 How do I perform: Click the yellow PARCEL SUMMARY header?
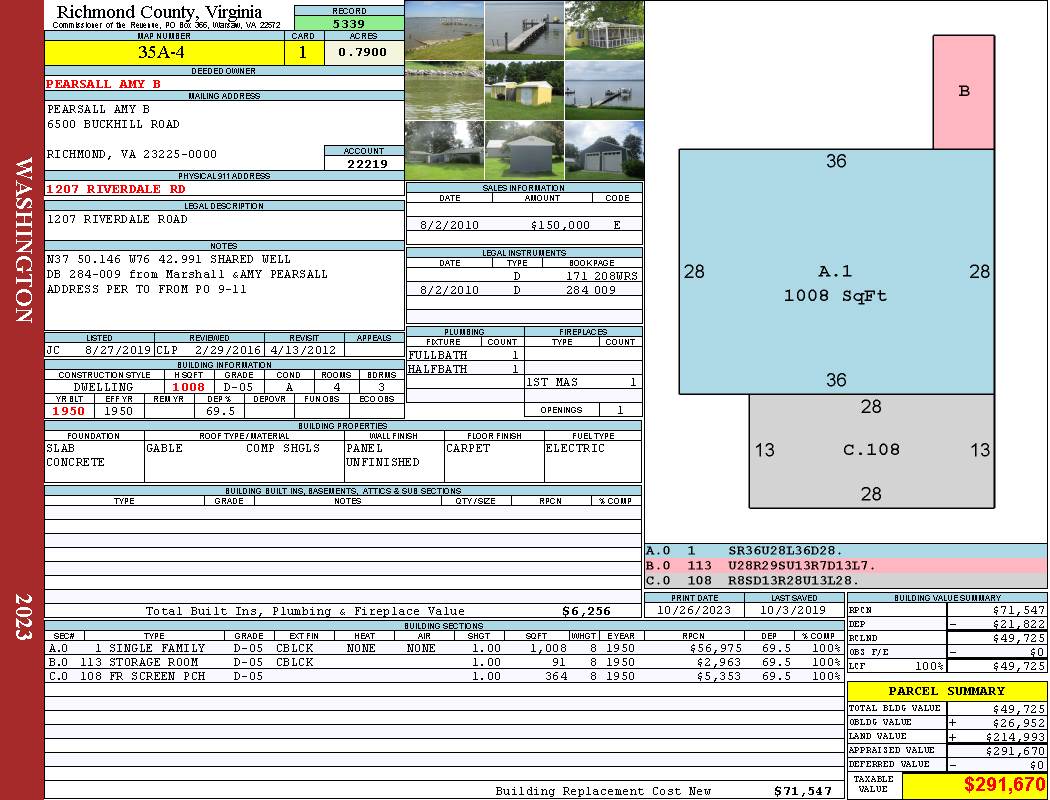point(946,691)
